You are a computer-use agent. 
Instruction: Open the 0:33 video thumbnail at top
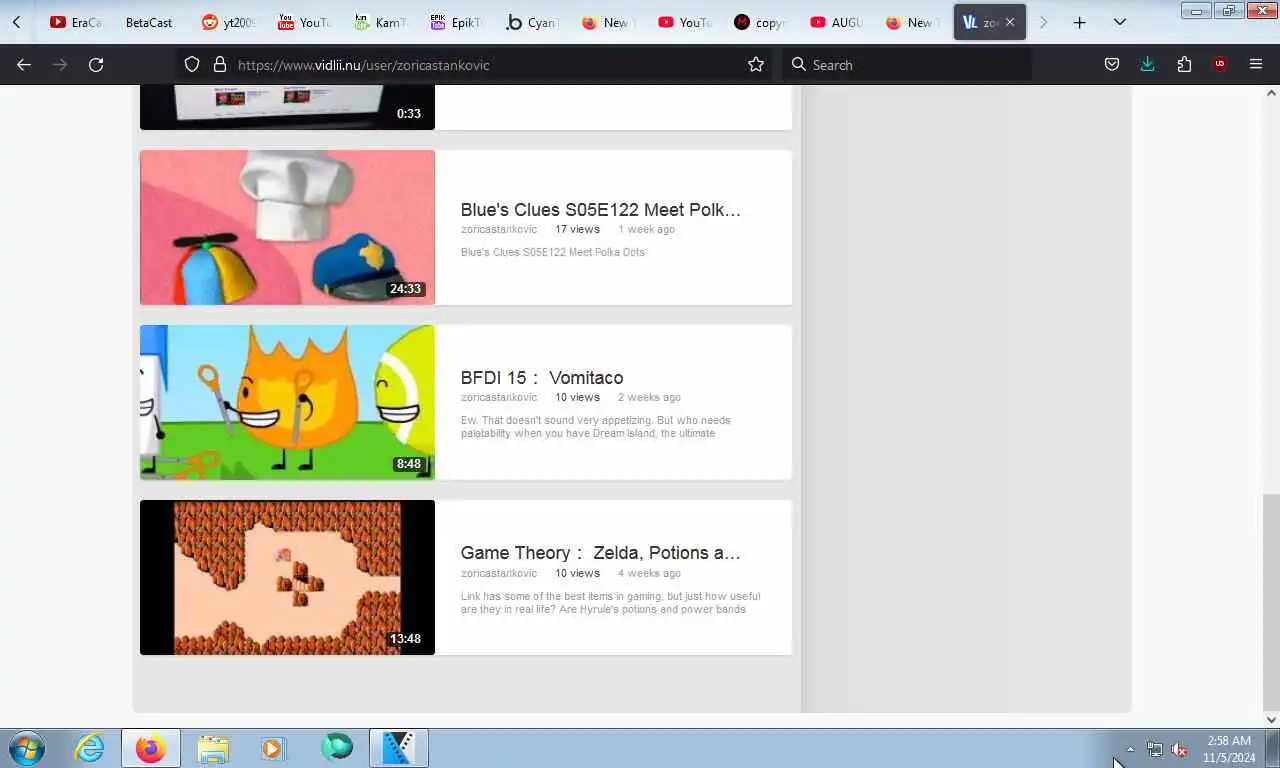click(287, 107)
